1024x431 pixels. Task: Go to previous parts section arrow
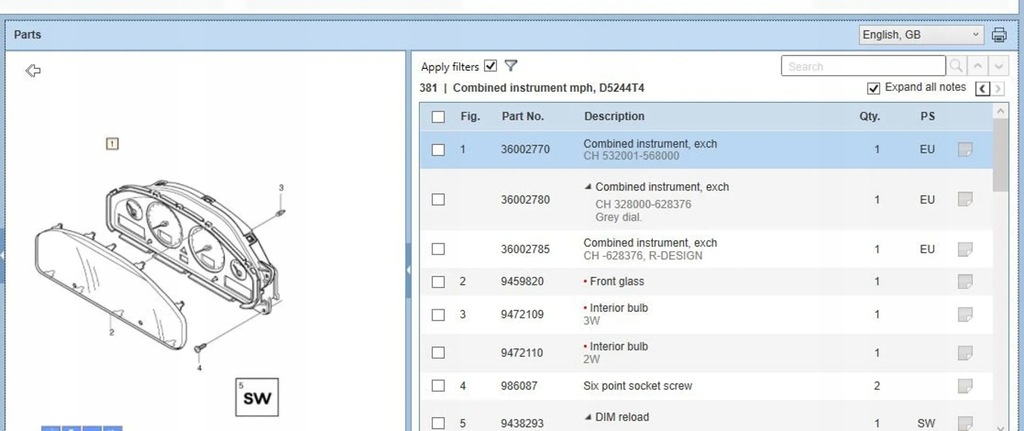[x=983, y=89]
